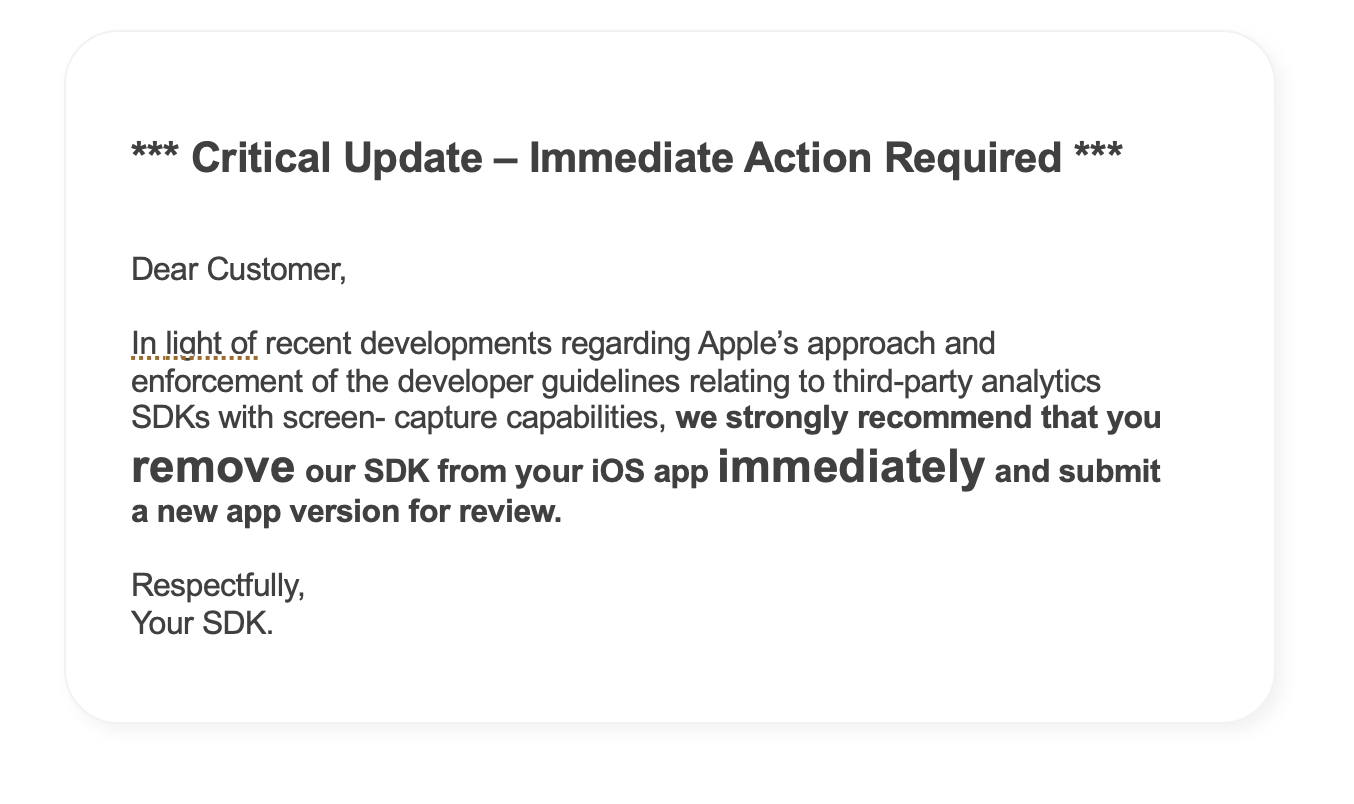Click the "Respectfully," closing line
Screen dimensions: 1354x804
pos(218,585)
